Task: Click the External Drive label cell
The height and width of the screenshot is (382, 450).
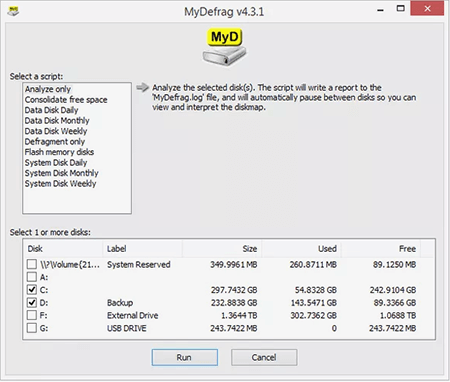Action: tap(133, 315)
